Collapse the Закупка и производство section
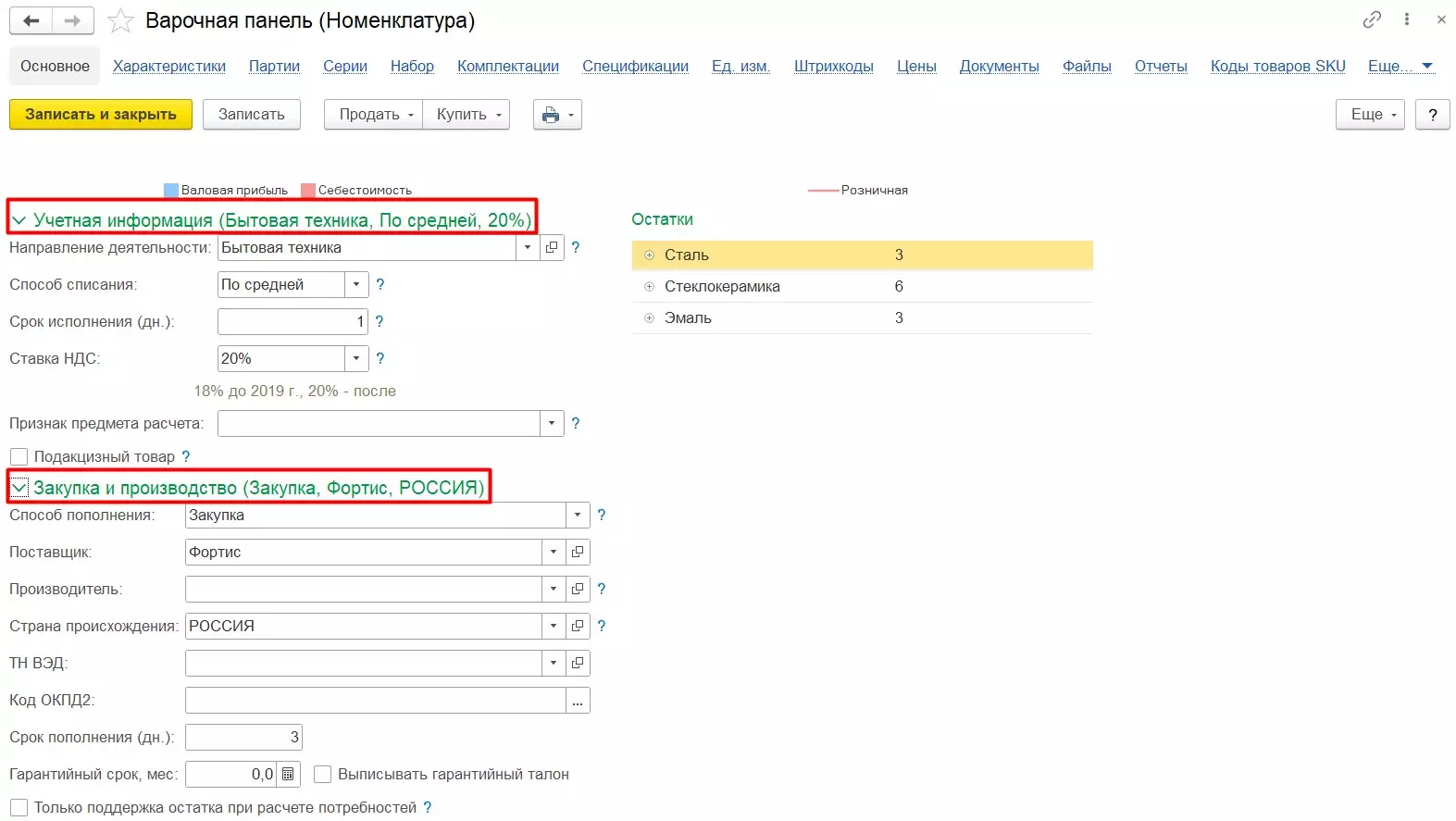Image resolution: width=1456 pixels, height=821 pixels. tap(19, 488)
